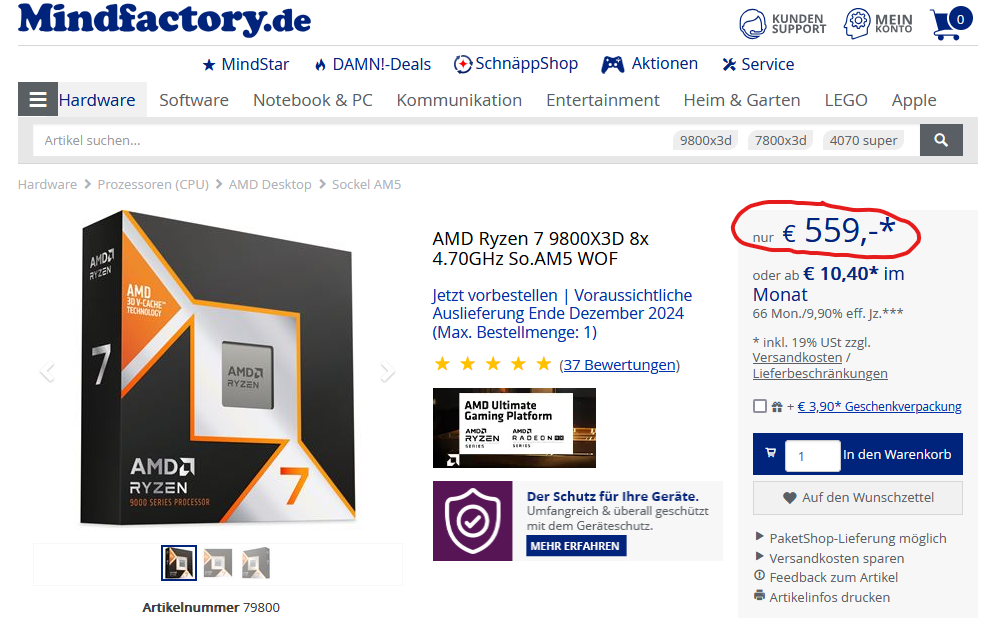Go to AMD Desktop breadcrumb
This screenshot has width=986, height=618.
pos(270,184)
